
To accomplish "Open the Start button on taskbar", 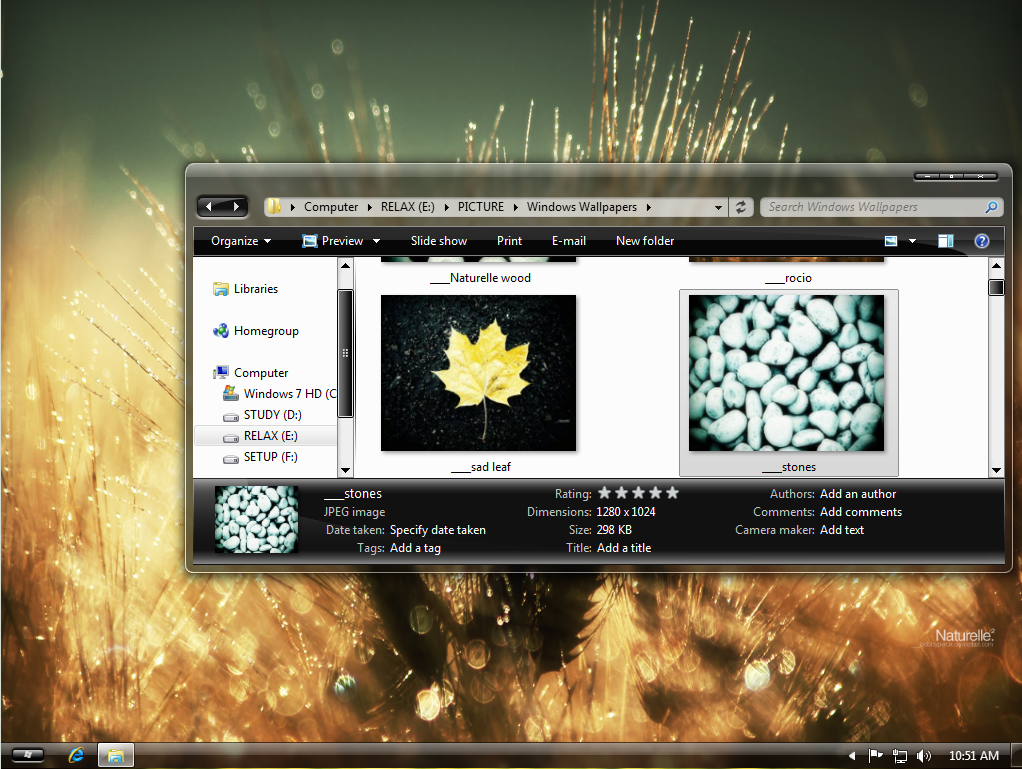I will tap(27, 755).
